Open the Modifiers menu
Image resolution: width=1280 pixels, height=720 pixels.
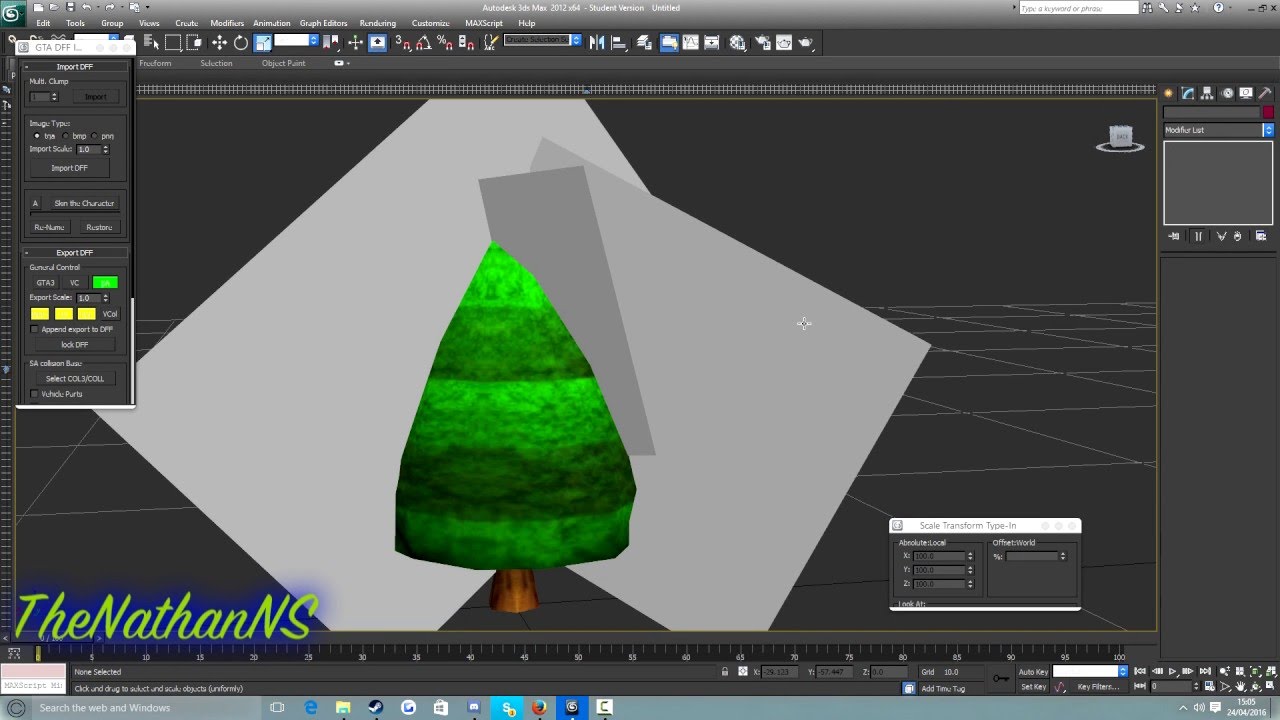click(x=227, y=23)
